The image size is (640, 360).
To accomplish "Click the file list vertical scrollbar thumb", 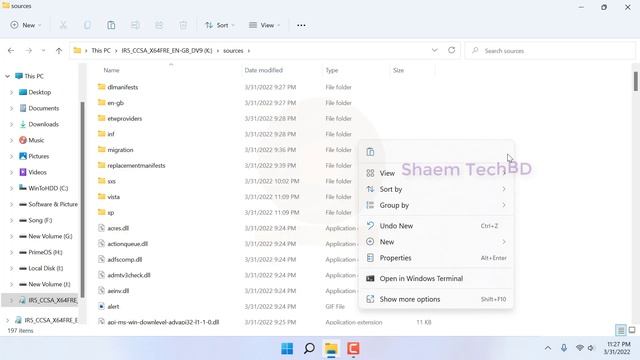I will tap(636, 81).
